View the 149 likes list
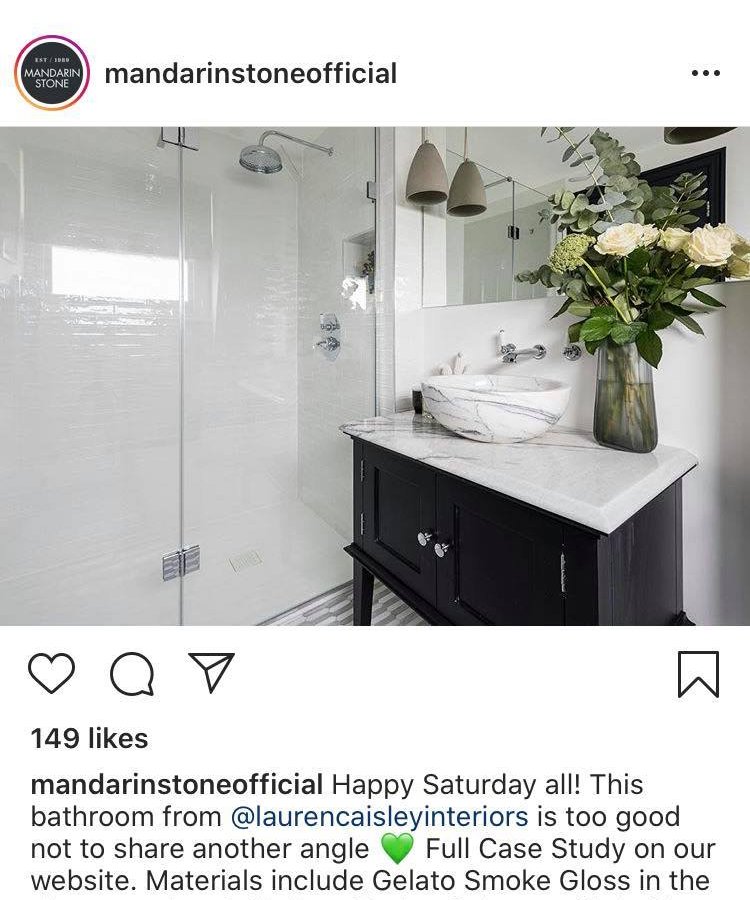The width and height of the screenshot is (750, 900). (90, 739)
